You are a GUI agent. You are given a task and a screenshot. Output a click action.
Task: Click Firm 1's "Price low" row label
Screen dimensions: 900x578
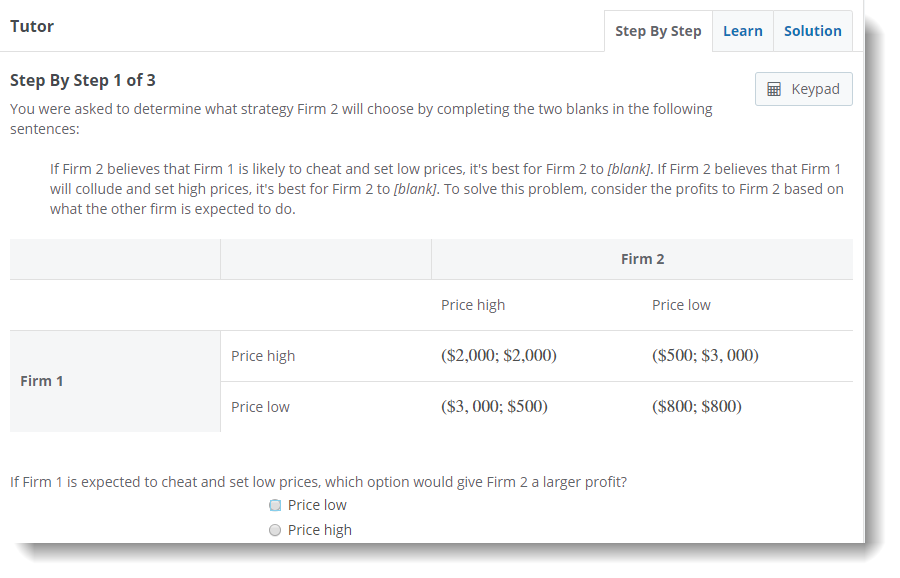pos(260,407)
